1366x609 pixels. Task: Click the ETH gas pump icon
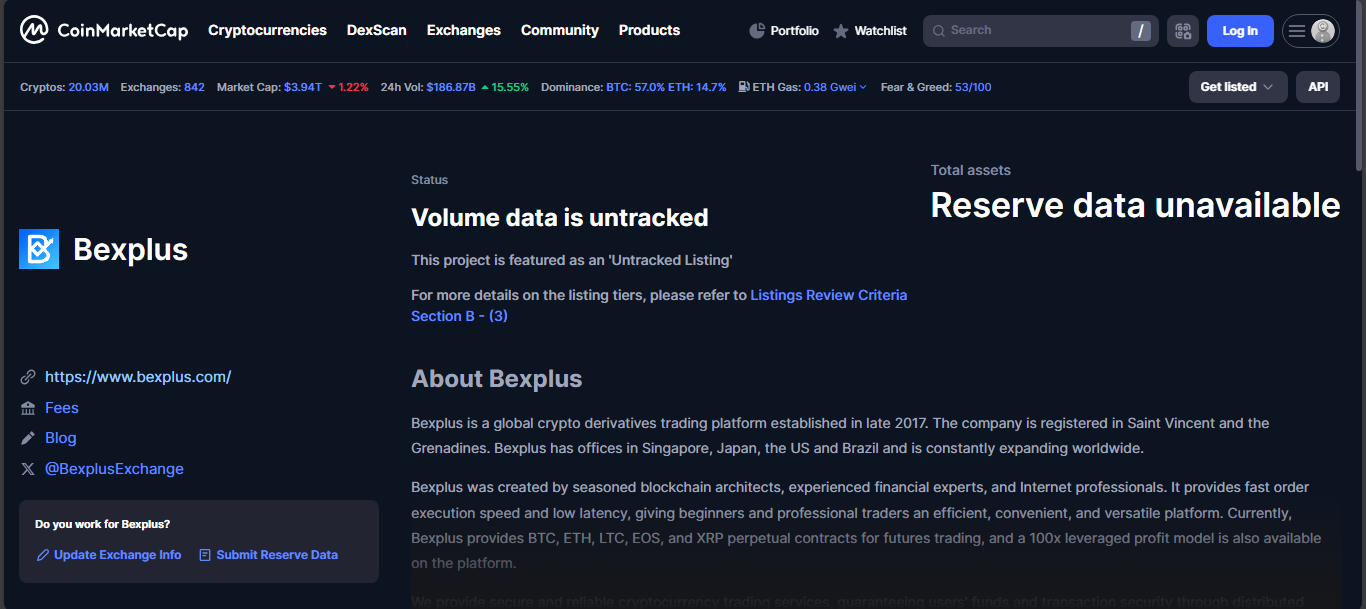[744, 87]
